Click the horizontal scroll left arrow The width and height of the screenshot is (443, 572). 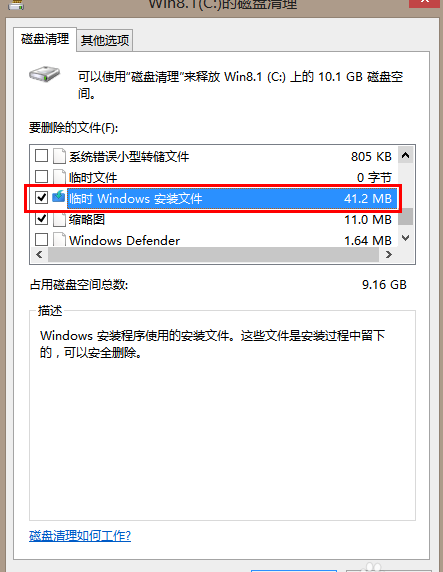pyautogui.click(x=39, y=254)
